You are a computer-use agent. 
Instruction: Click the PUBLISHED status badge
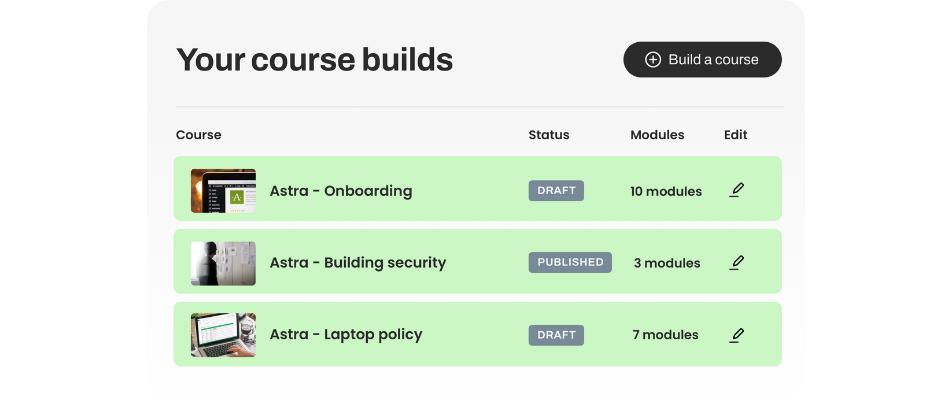point(570,262)
